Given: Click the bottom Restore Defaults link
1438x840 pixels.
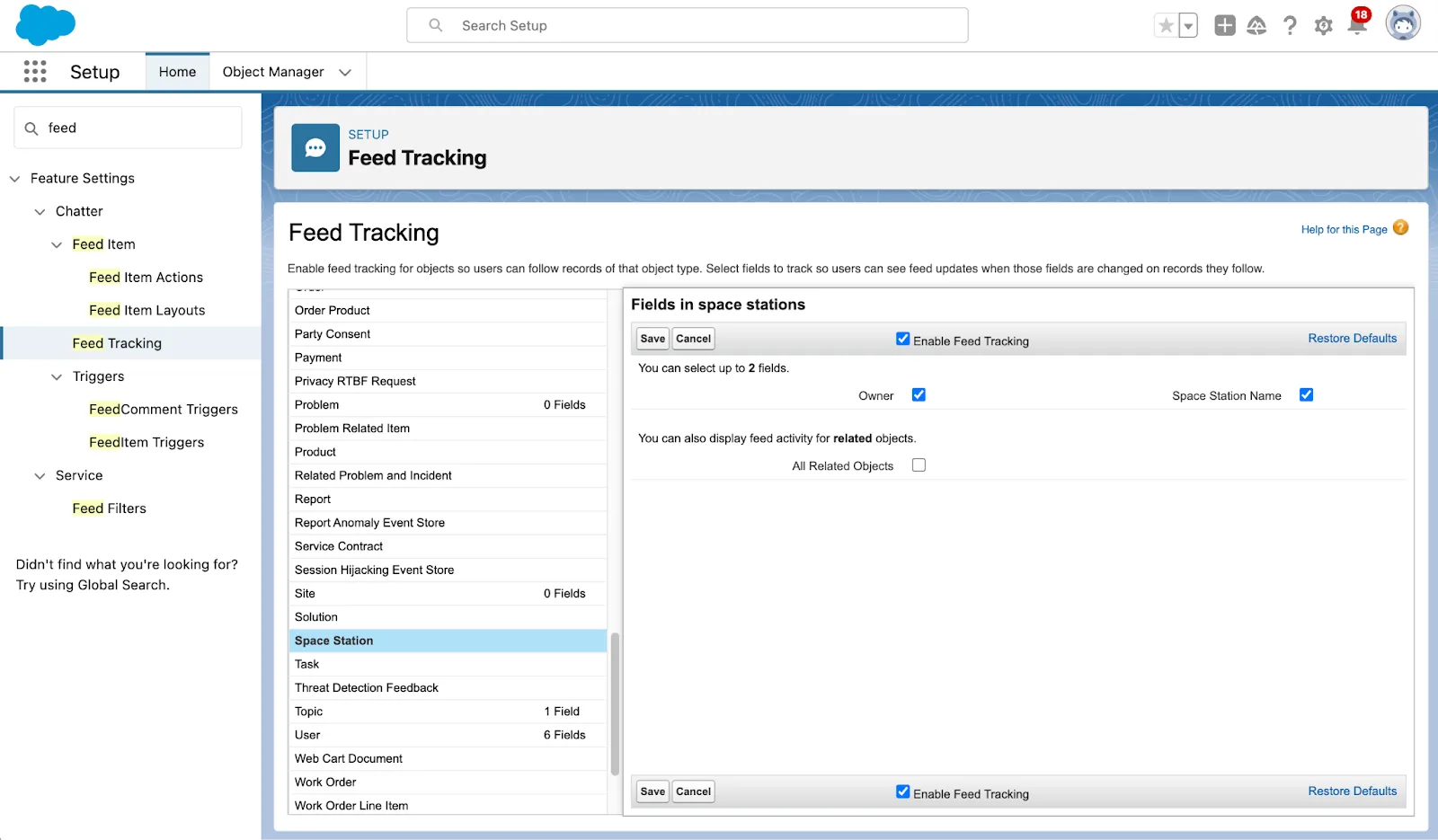Looking at the screenshot, I should tap(1352, 791).
